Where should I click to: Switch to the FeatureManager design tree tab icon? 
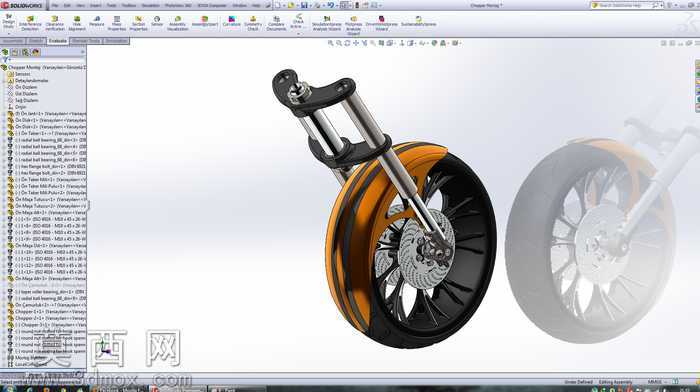[x=5, y=52]
